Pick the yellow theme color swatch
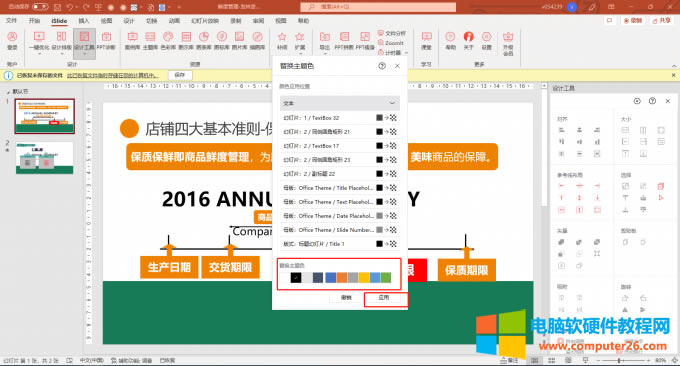The image size is (680, 366). coord(364,278)
